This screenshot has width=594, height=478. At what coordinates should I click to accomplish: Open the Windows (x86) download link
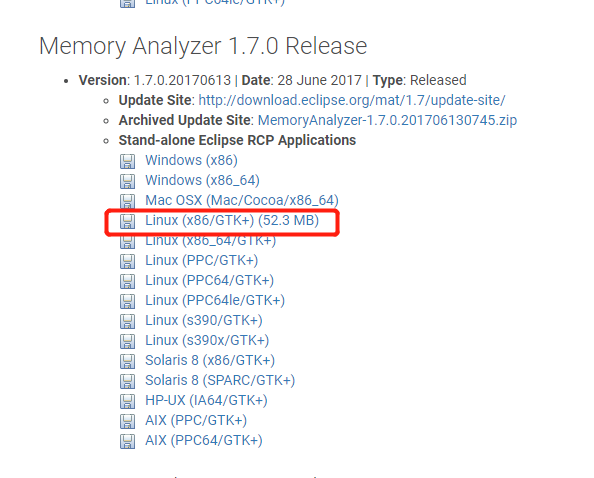[191, 160]
